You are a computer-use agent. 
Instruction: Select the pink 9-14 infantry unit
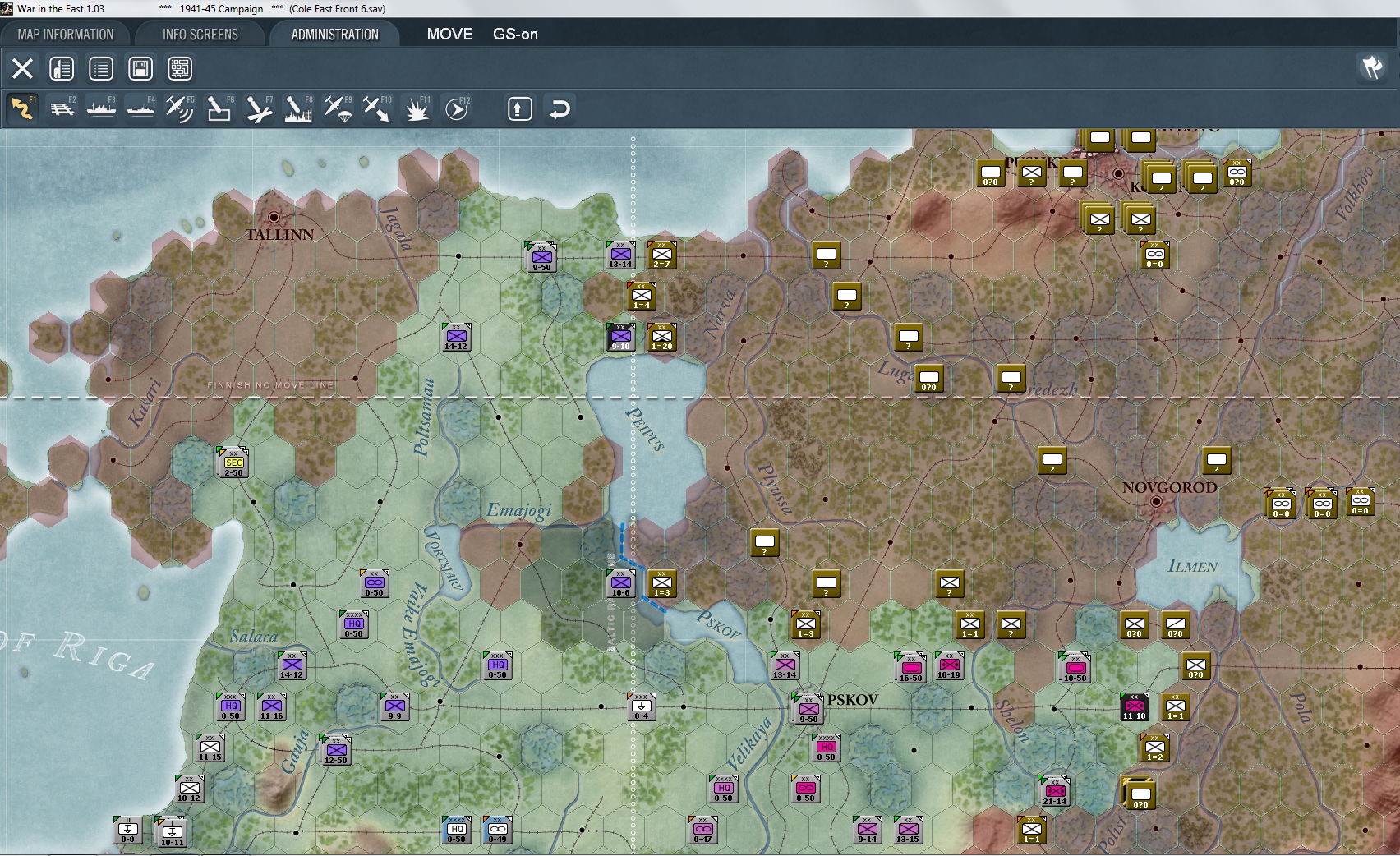click(868, 830)
